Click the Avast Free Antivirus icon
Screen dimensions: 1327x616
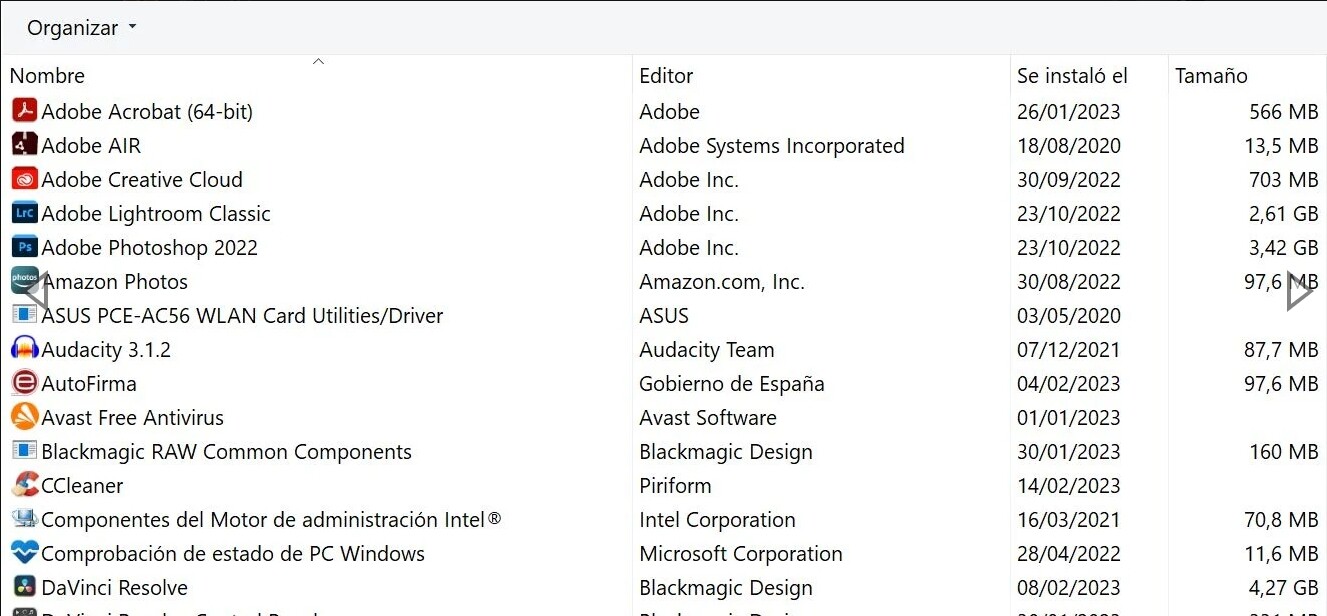24,417
